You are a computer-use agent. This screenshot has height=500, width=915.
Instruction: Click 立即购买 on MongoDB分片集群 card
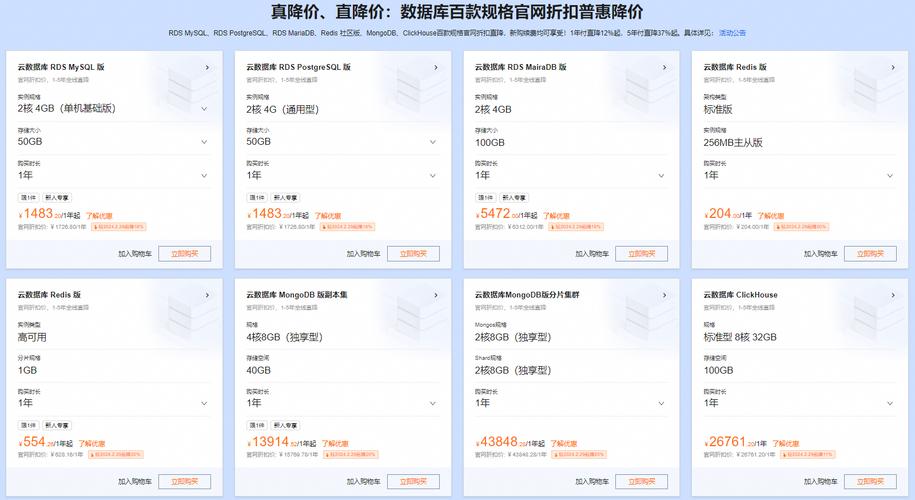[x=641, y=481]
